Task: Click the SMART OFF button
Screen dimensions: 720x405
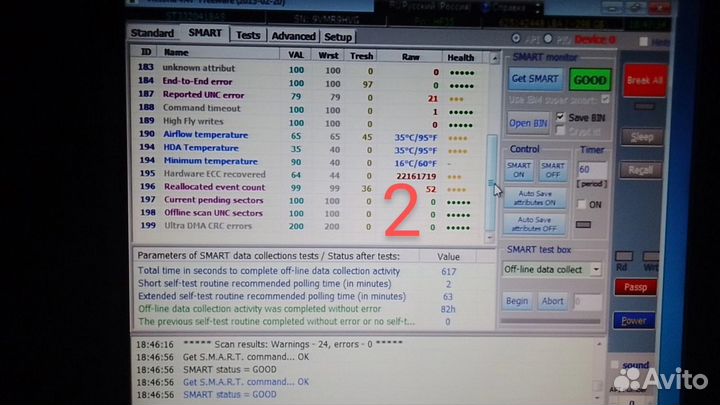Action: tap(552, 170)
